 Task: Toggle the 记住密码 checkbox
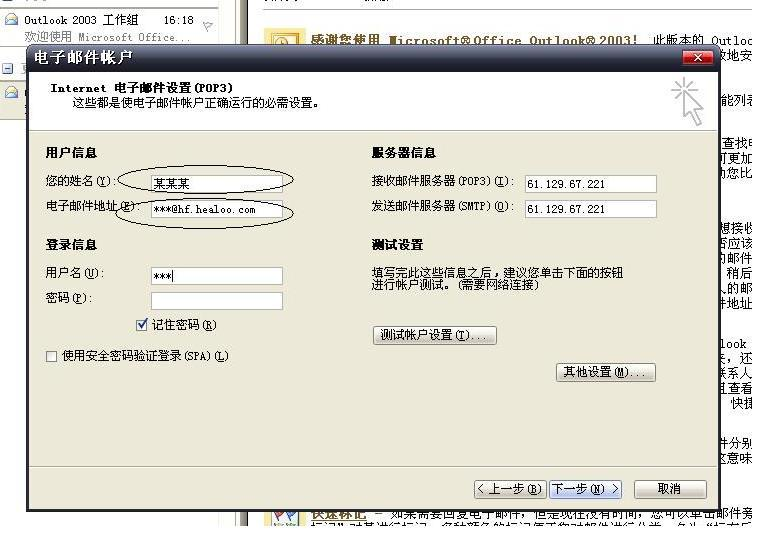(x=142, y=325)
